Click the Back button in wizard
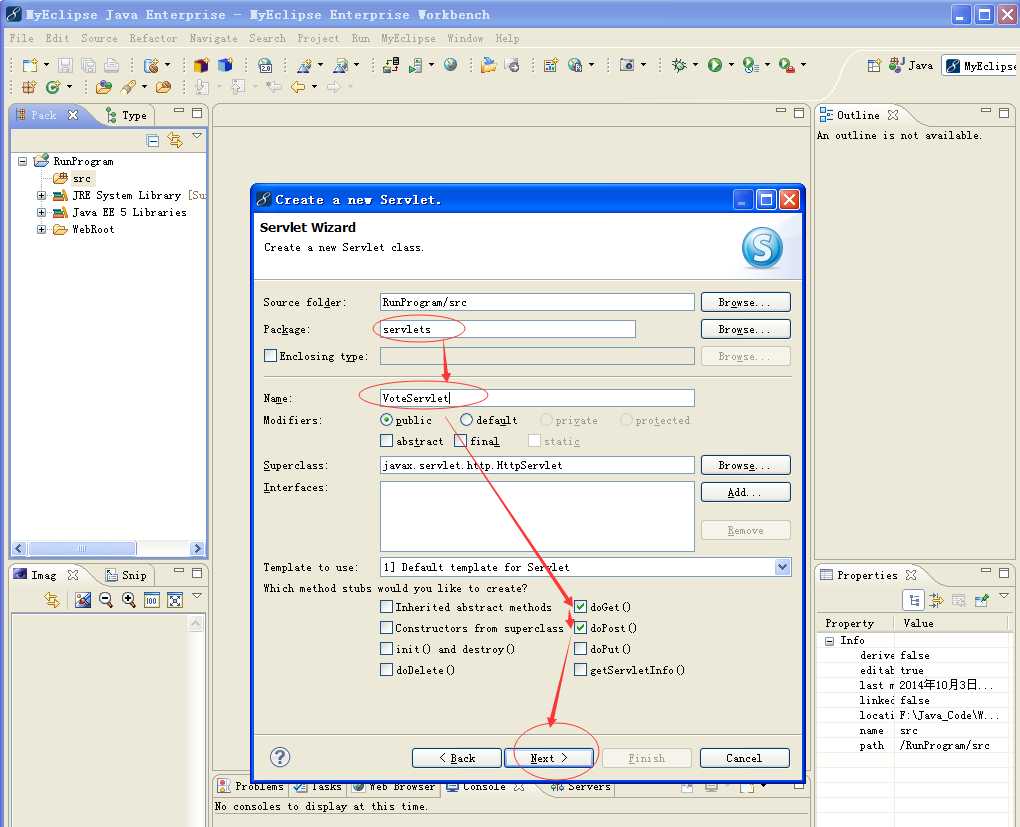The height and width of the screenshot is (827, 1020). coord(457,758)
